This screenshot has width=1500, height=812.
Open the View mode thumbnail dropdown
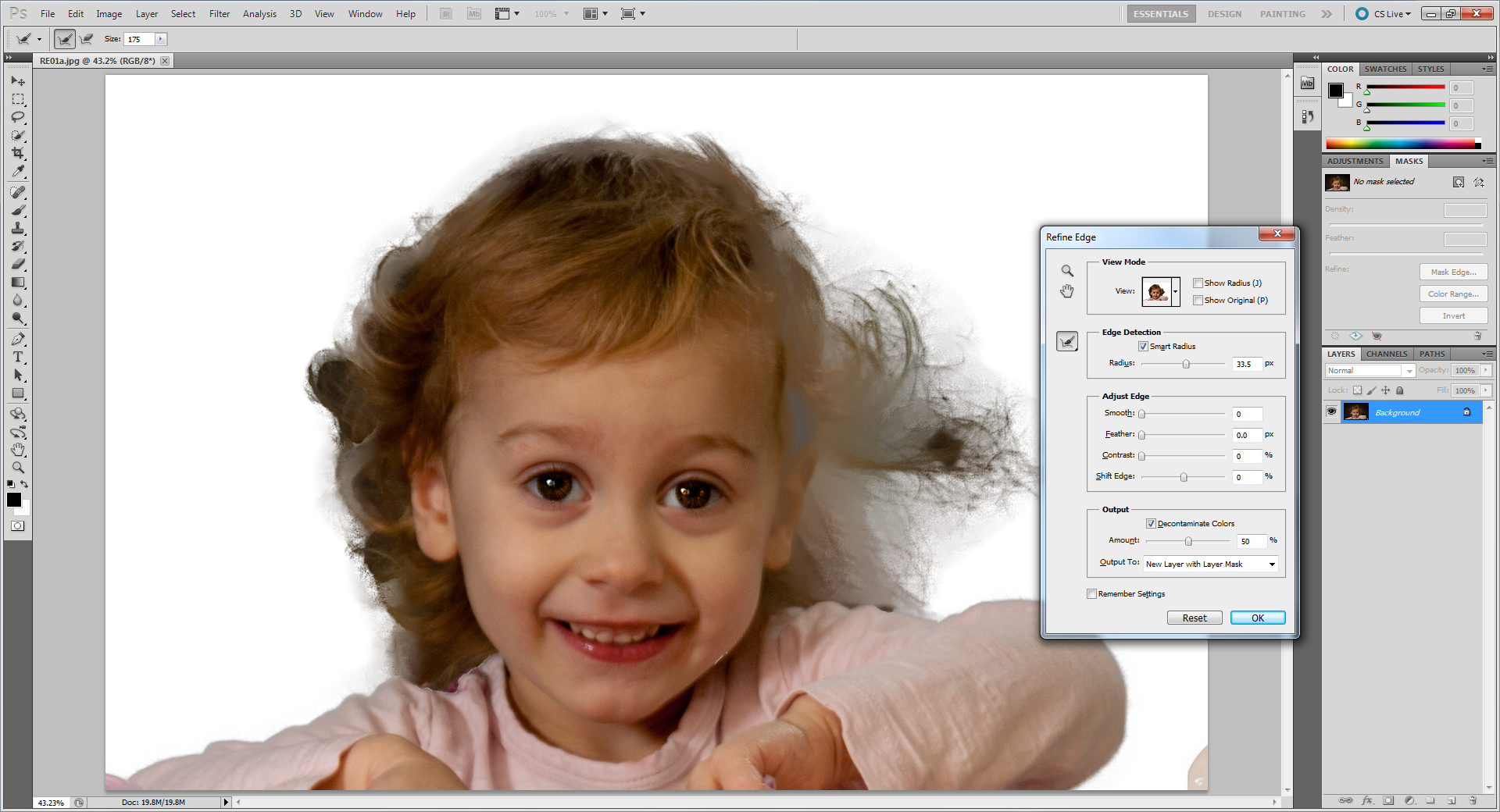point(1175,291)
